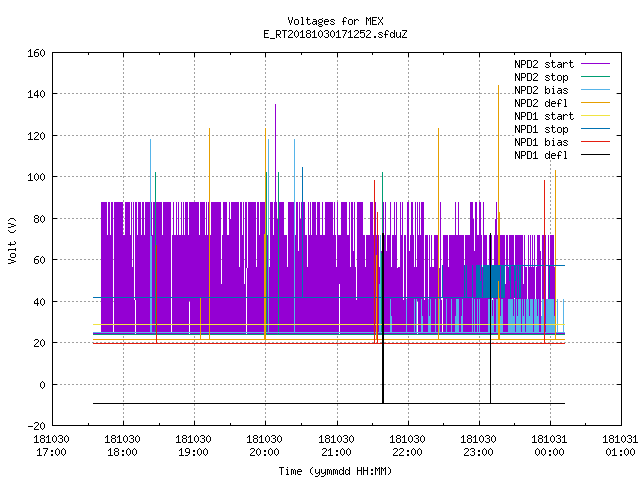Click the 'Time (yymmdd HH:MM)' x-axis label
This screenshot has height=480, width=640.
[335, 471]
